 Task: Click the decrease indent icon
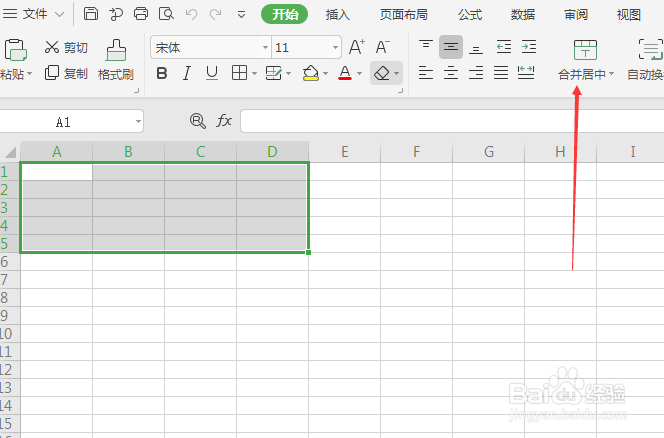pyautogui.click(x=504, y=47)
